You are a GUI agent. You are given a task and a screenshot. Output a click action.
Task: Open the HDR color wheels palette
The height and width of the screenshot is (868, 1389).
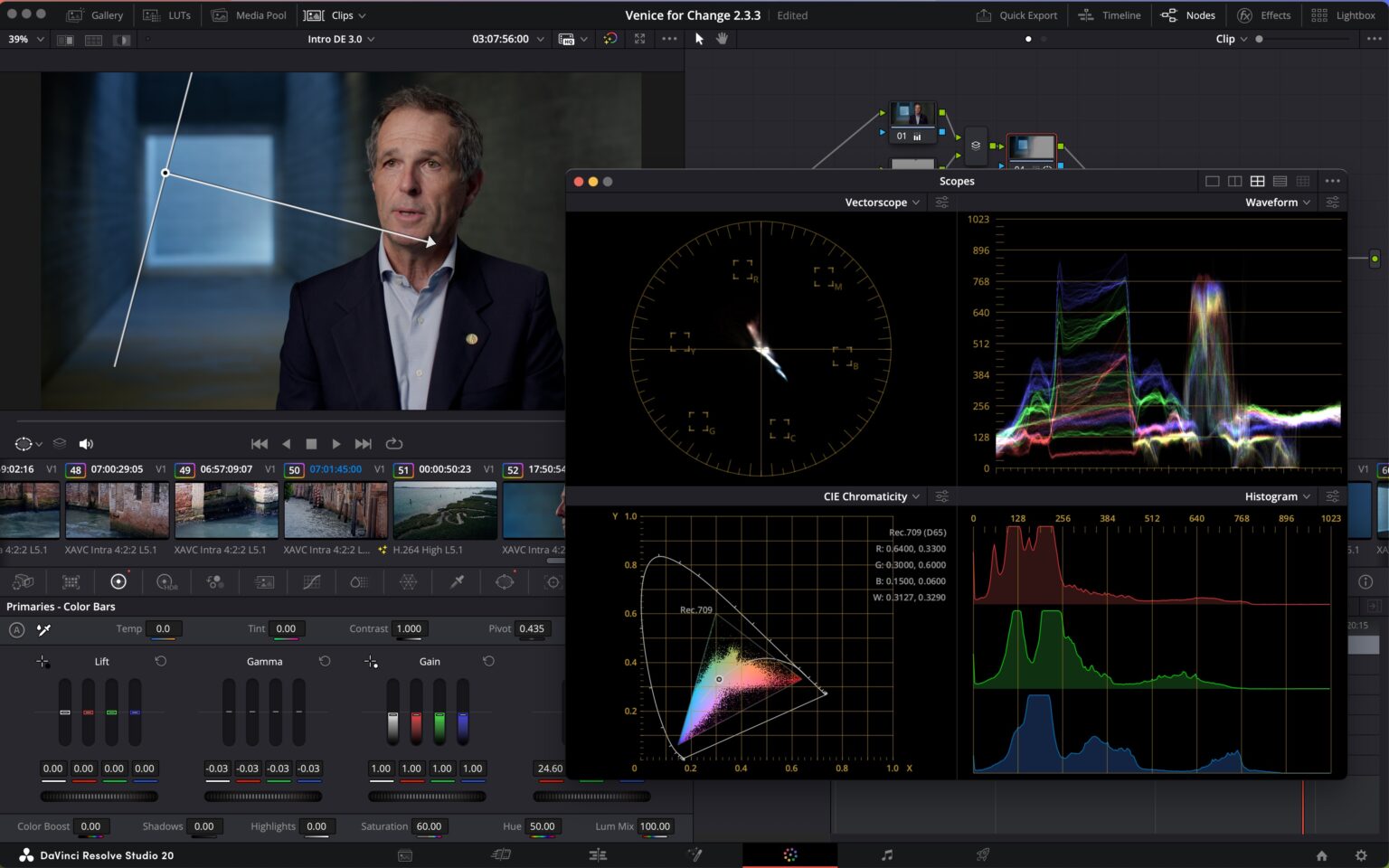point(167,582)
